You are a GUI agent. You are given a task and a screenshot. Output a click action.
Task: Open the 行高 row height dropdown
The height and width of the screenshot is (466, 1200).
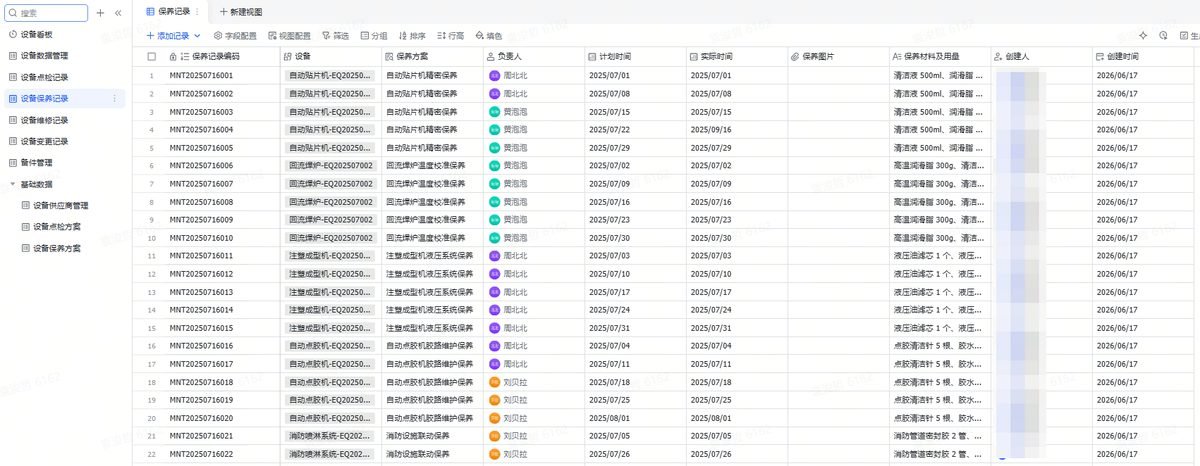[x=451, y=35]
